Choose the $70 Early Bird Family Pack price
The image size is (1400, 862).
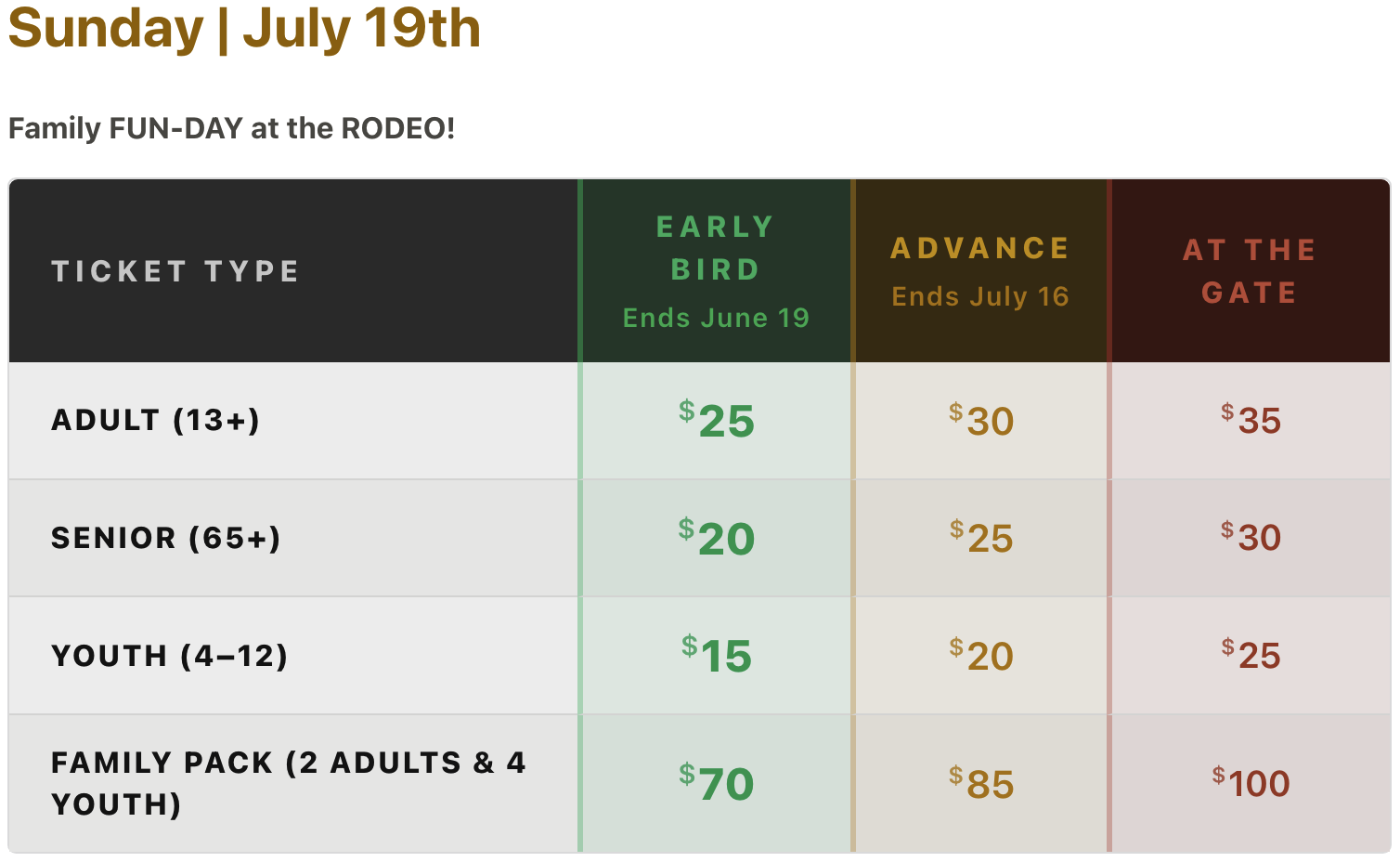(x=717, y=783)
